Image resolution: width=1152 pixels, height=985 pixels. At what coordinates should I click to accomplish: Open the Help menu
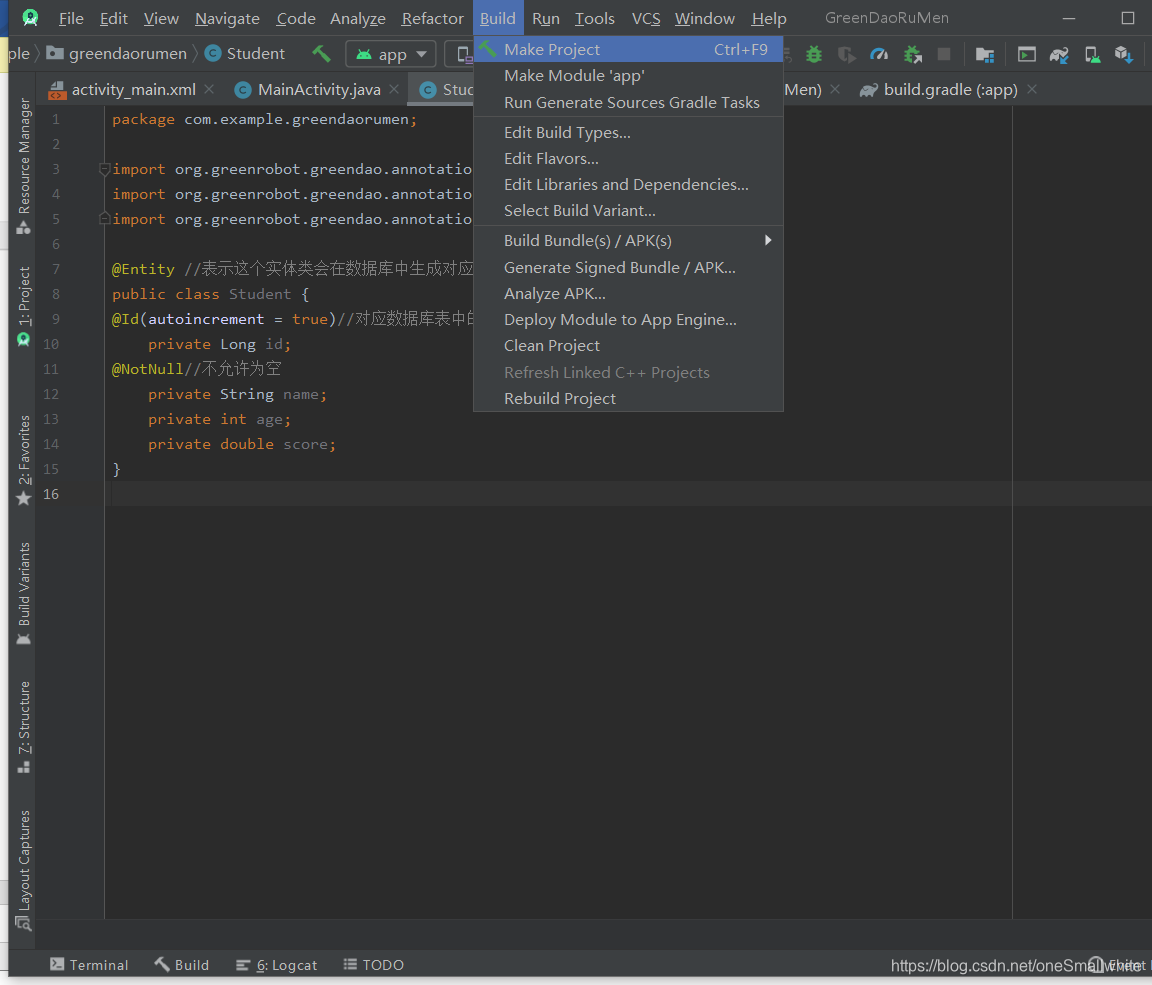coord(768,18)
